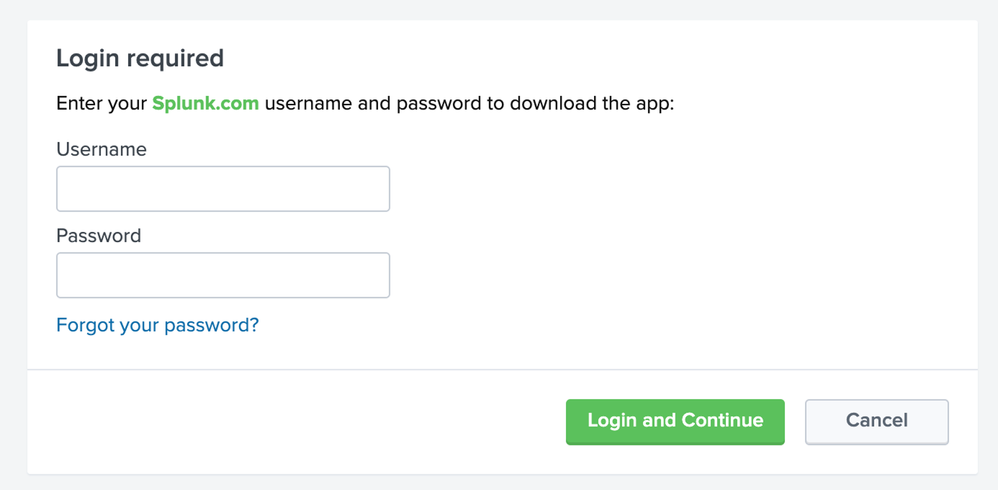998x490 pixels.
Task: Visit Splunk.com from the instruction sentence
Action: [205, 104]
